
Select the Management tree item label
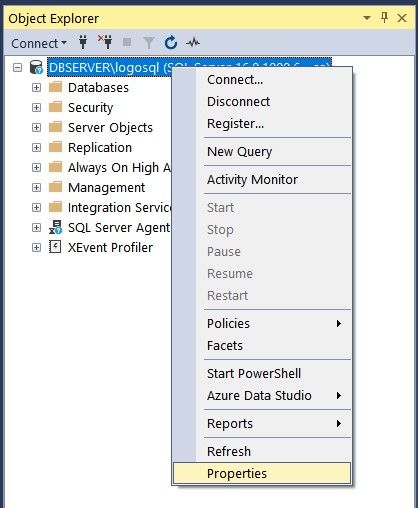pos(107,188)
